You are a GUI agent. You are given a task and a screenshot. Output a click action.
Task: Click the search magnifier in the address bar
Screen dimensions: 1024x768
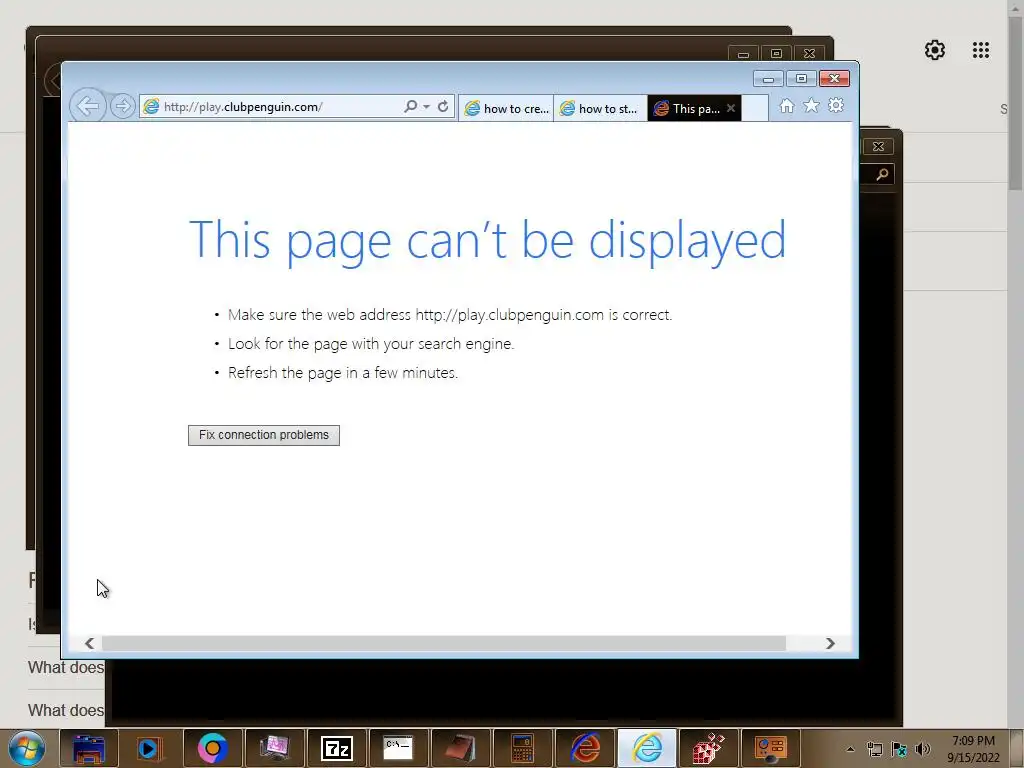coord(410,106)
